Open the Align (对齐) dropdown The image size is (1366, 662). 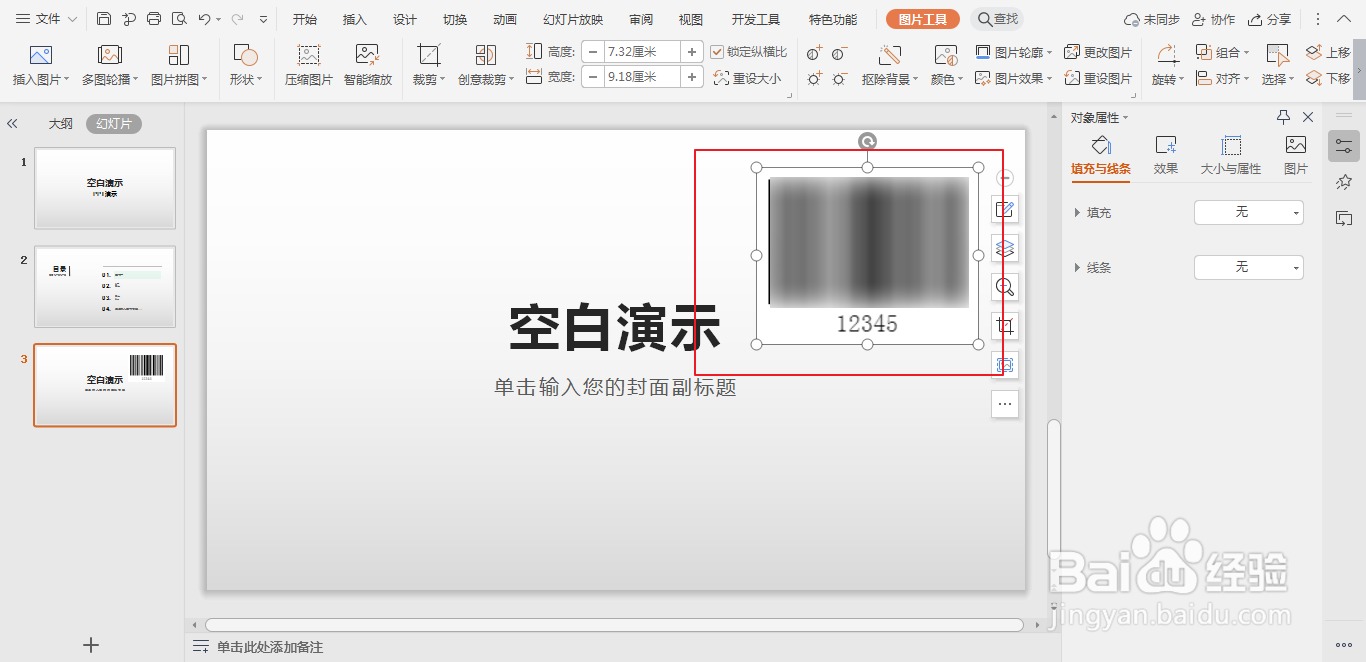click(x=1223, y=78)
